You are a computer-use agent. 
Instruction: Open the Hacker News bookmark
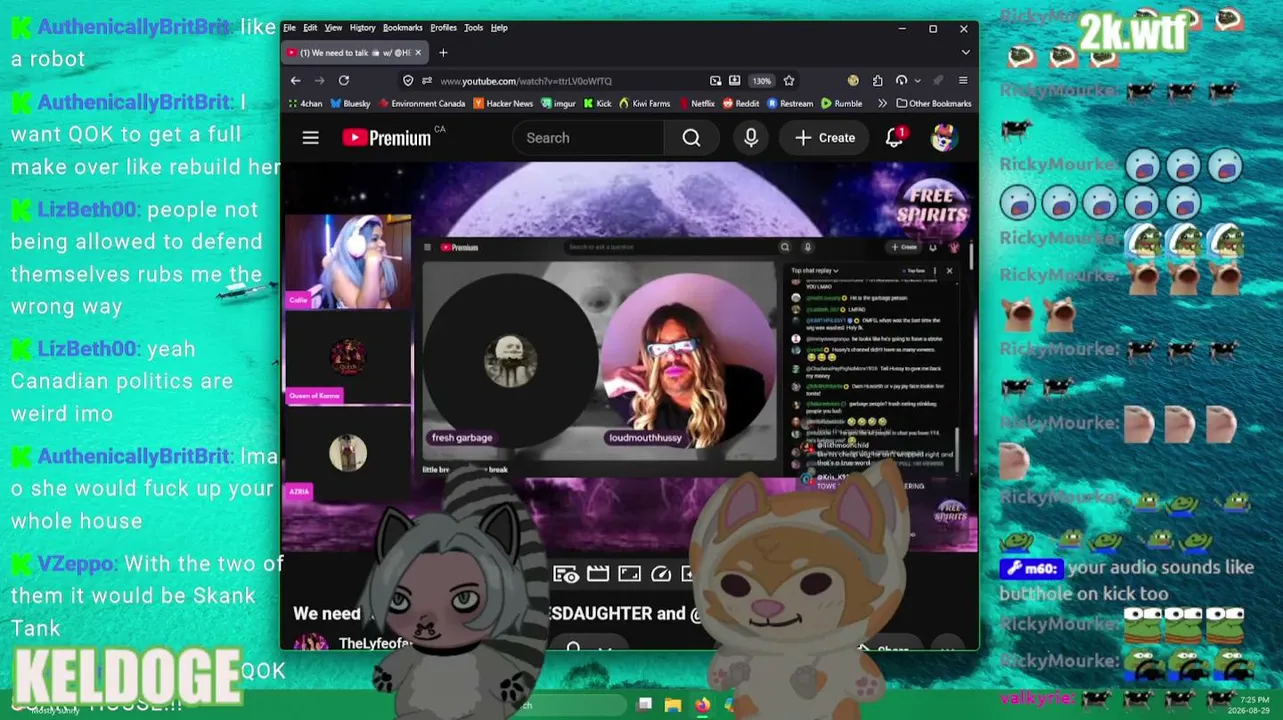pyautogui.click(x=503, y=103)
